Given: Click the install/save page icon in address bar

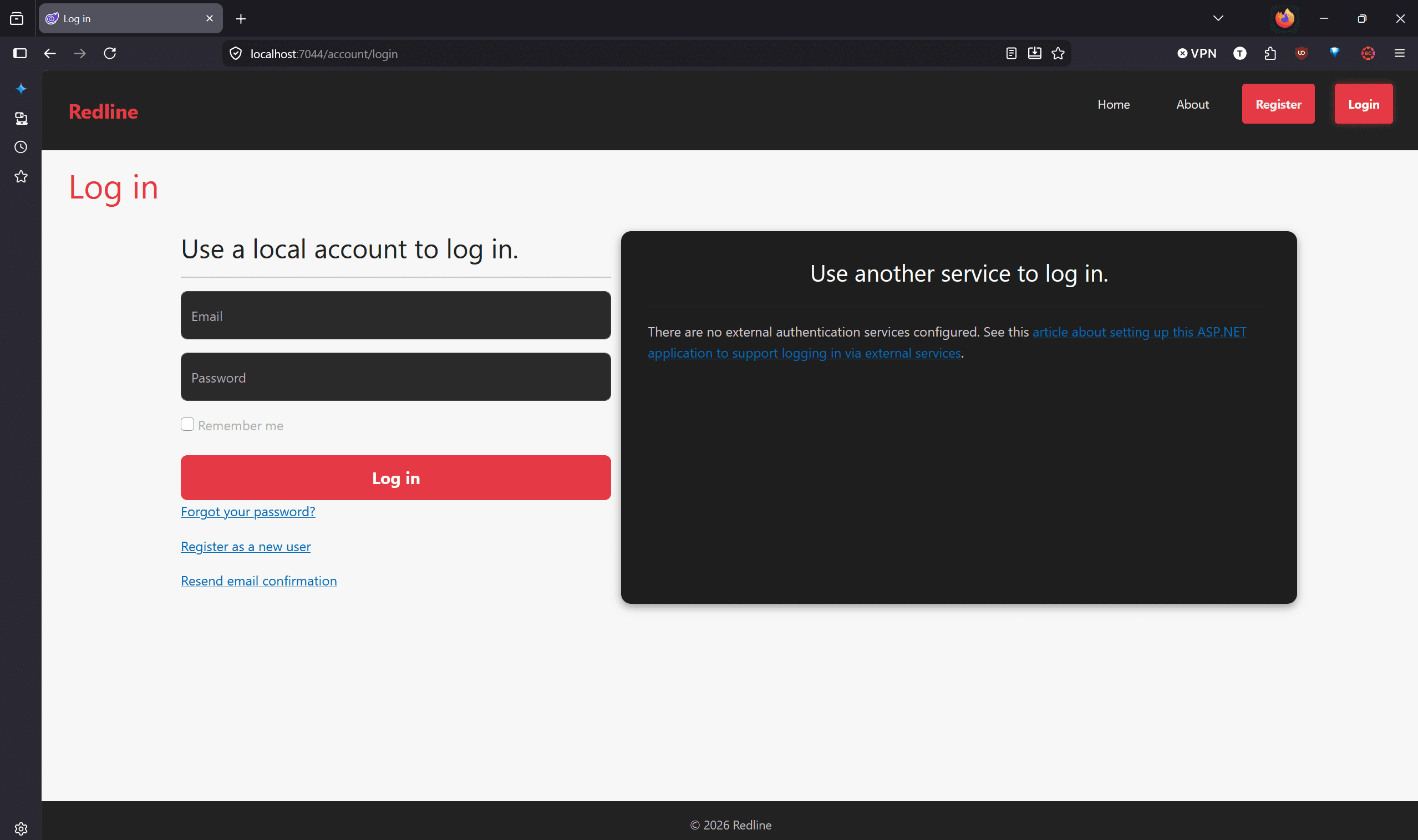Looking at the screenshot, I should click(1034, 54).
